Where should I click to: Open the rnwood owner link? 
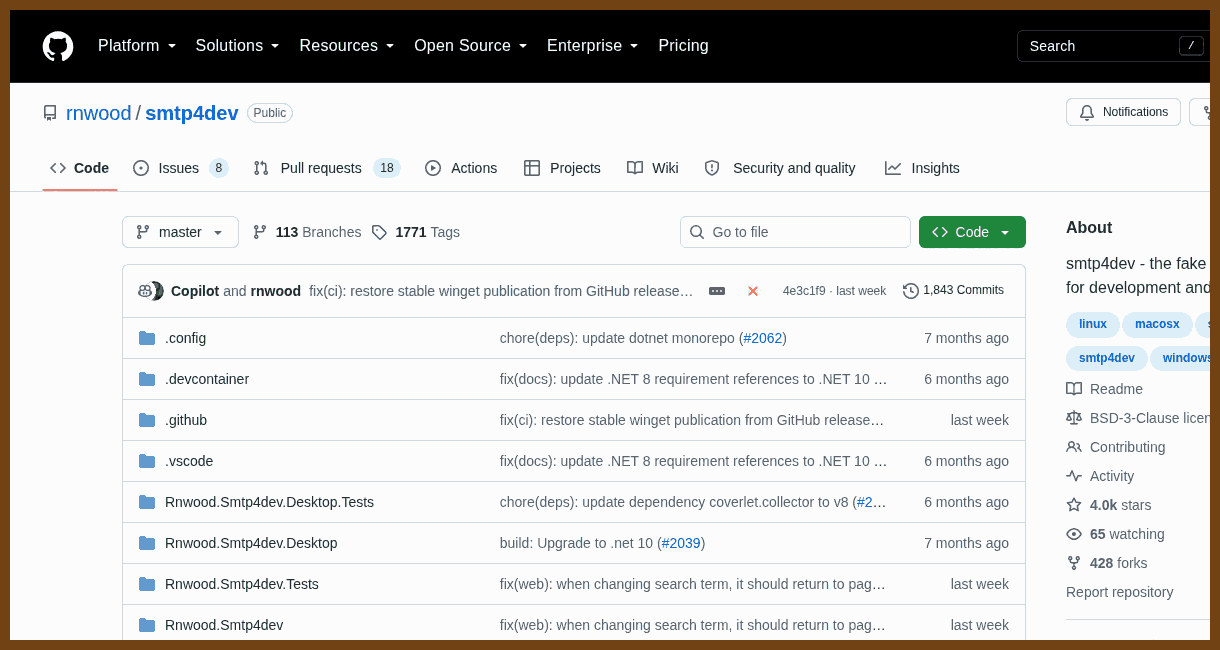[99, 113]
